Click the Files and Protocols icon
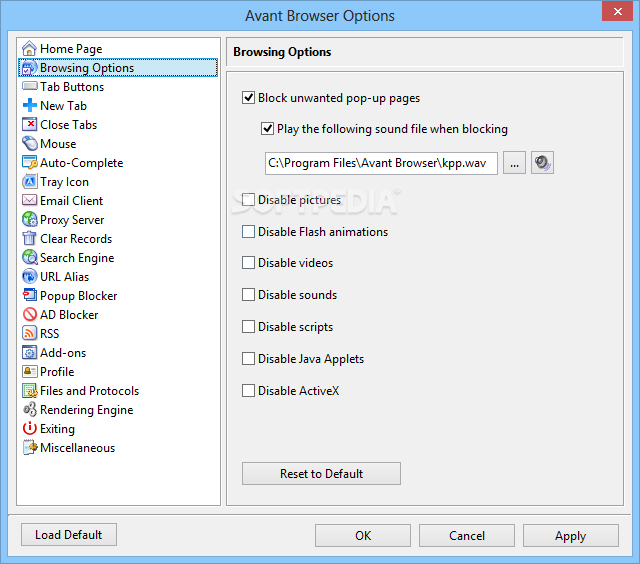This screenshot has width=640, height=564. [x=29, y=391]
